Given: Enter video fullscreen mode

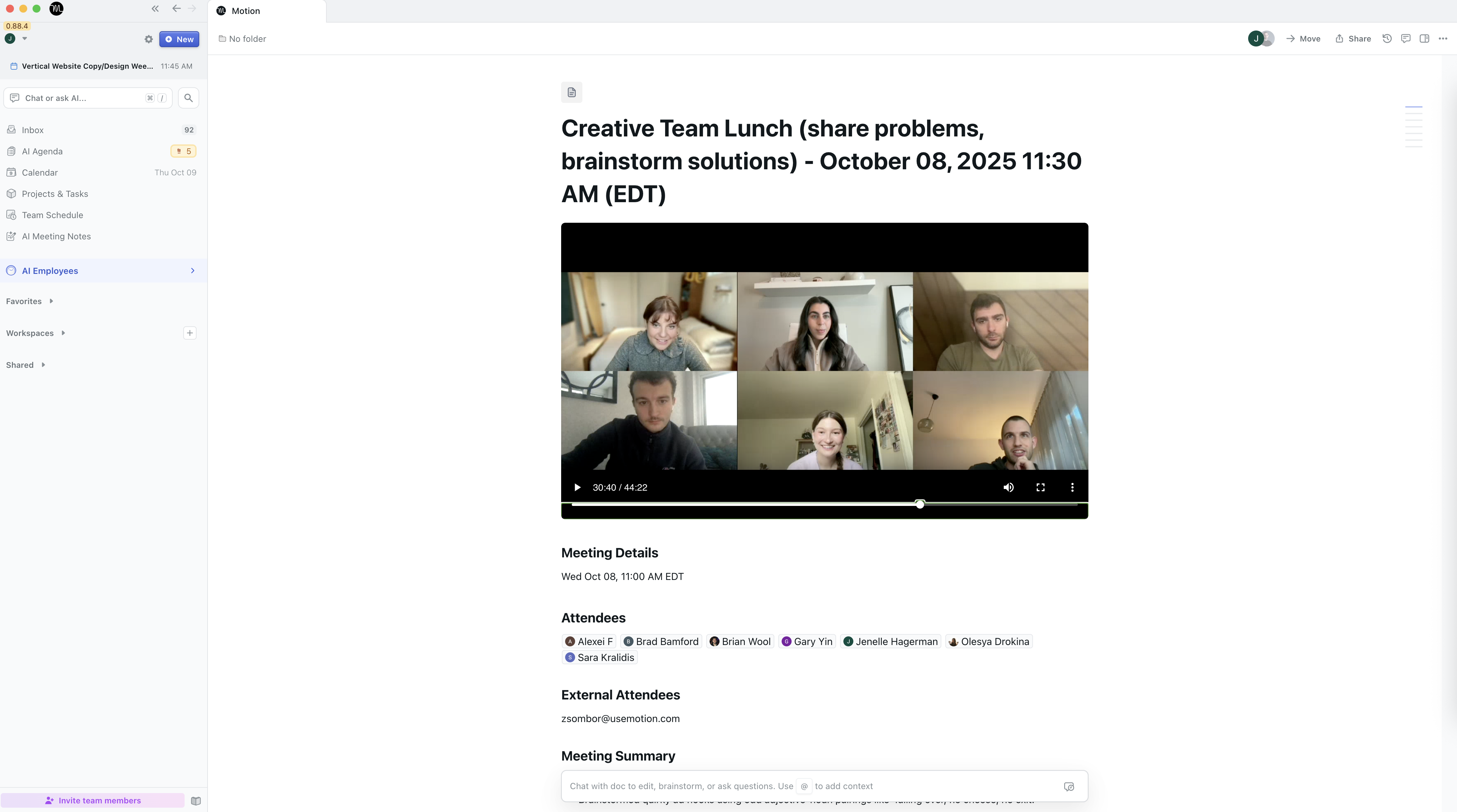Looking at the screenshot, I should coord(1040,487).
